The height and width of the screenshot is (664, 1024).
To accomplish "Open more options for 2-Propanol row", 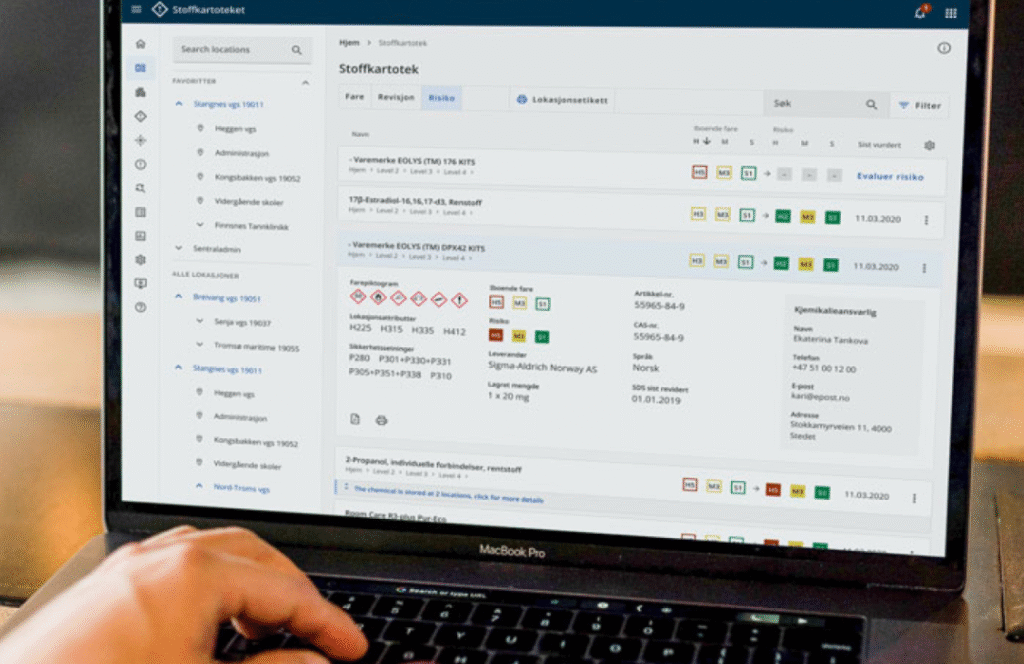I will point(914,498).
